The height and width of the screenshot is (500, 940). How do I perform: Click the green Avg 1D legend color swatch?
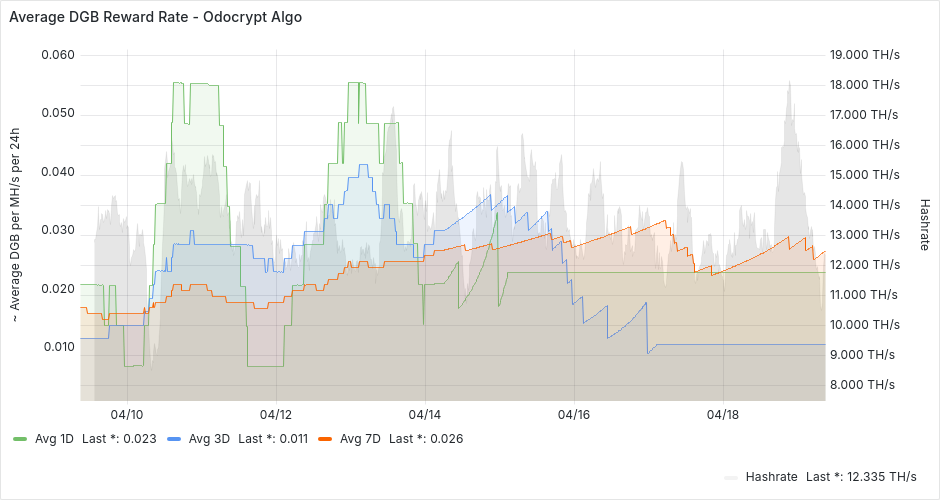pyautogui.click(x=21, y=439)
